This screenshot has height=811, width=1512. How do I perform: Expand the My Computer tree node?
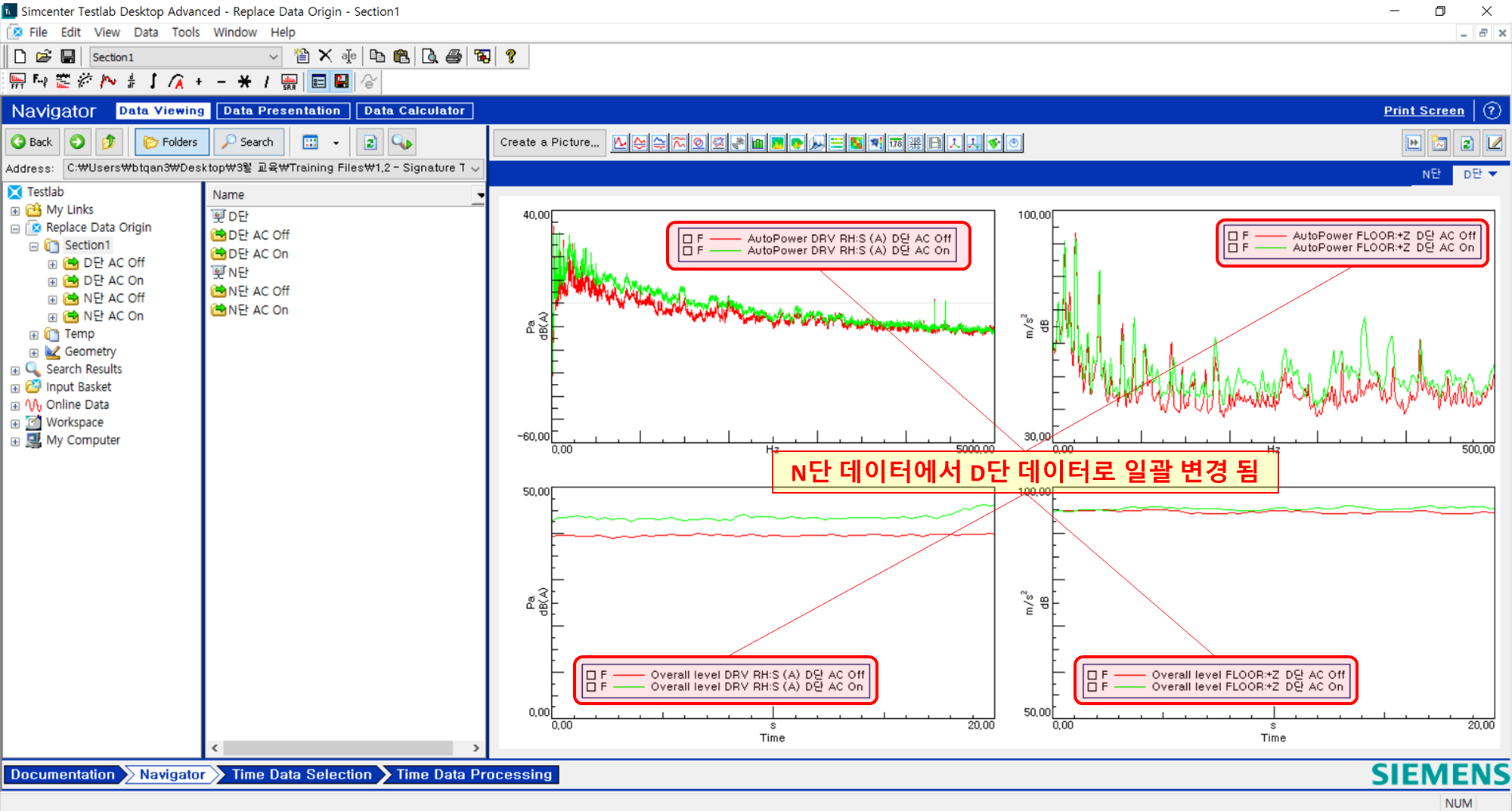click(15, 441)
